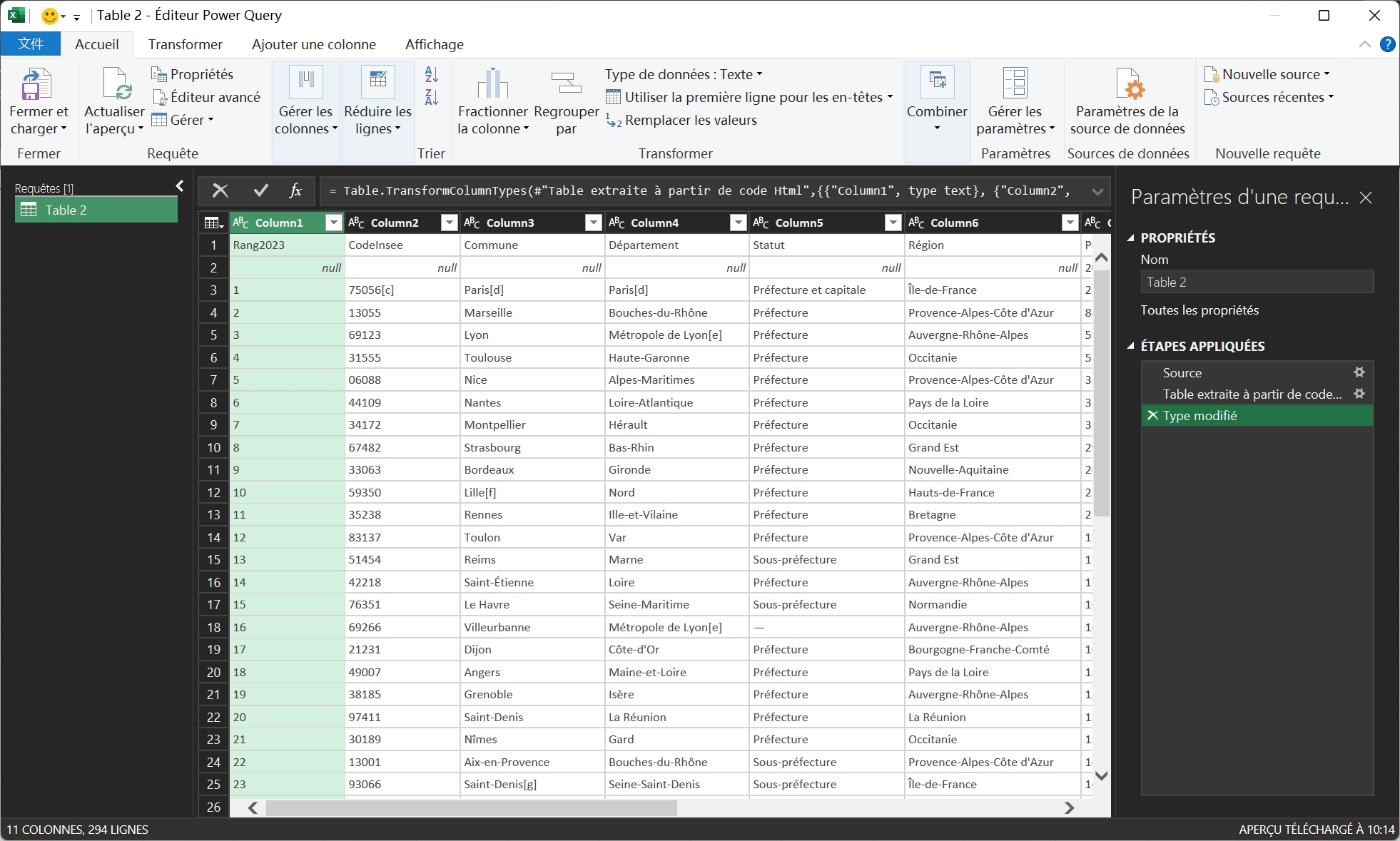Click the Préfecture et capitale cell
This screenshot has height=841, width=1400.
pos(826,290)
